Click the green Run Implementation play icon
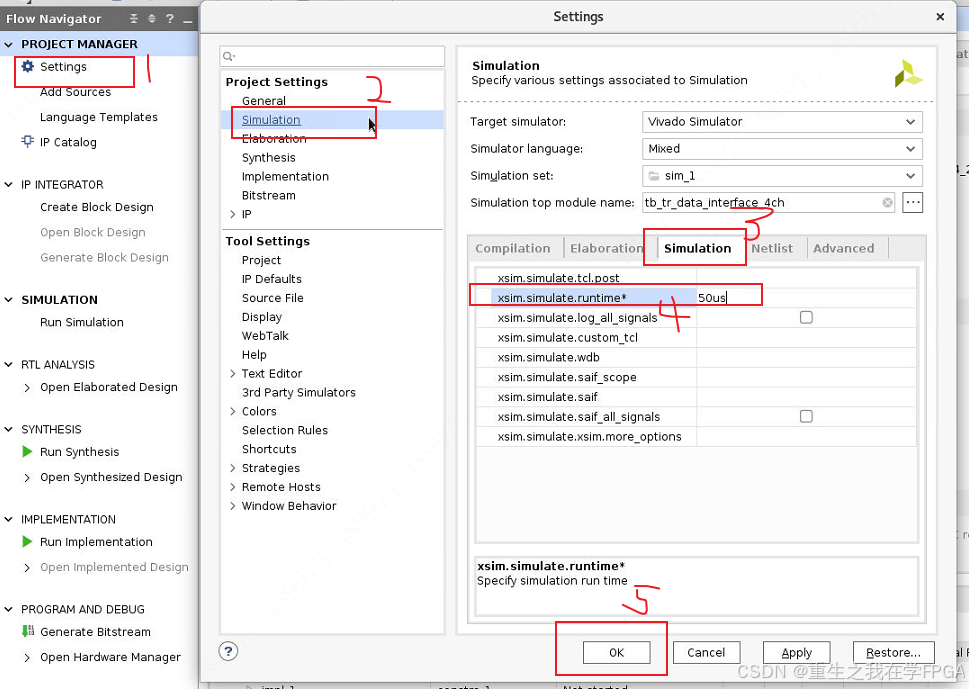 [x=27, y=542]
